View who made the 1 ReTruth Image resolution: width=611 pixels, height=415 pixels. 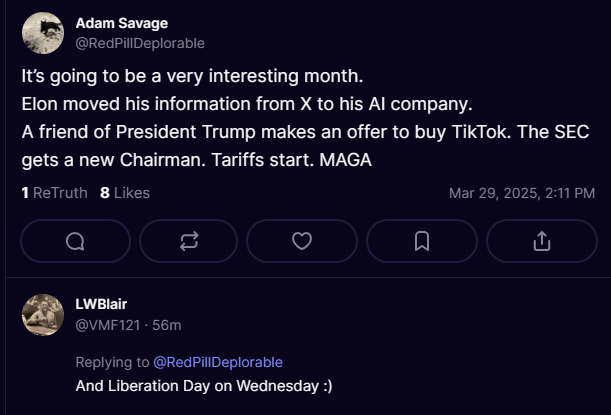[55, 193]
